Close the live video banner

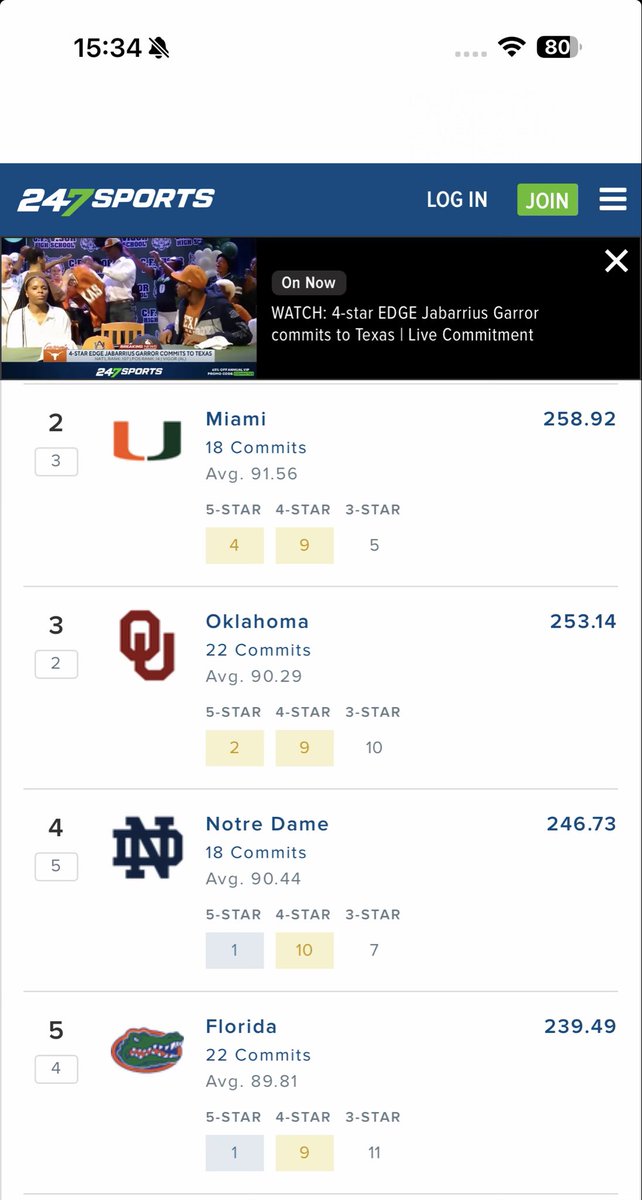coord(616,262)
